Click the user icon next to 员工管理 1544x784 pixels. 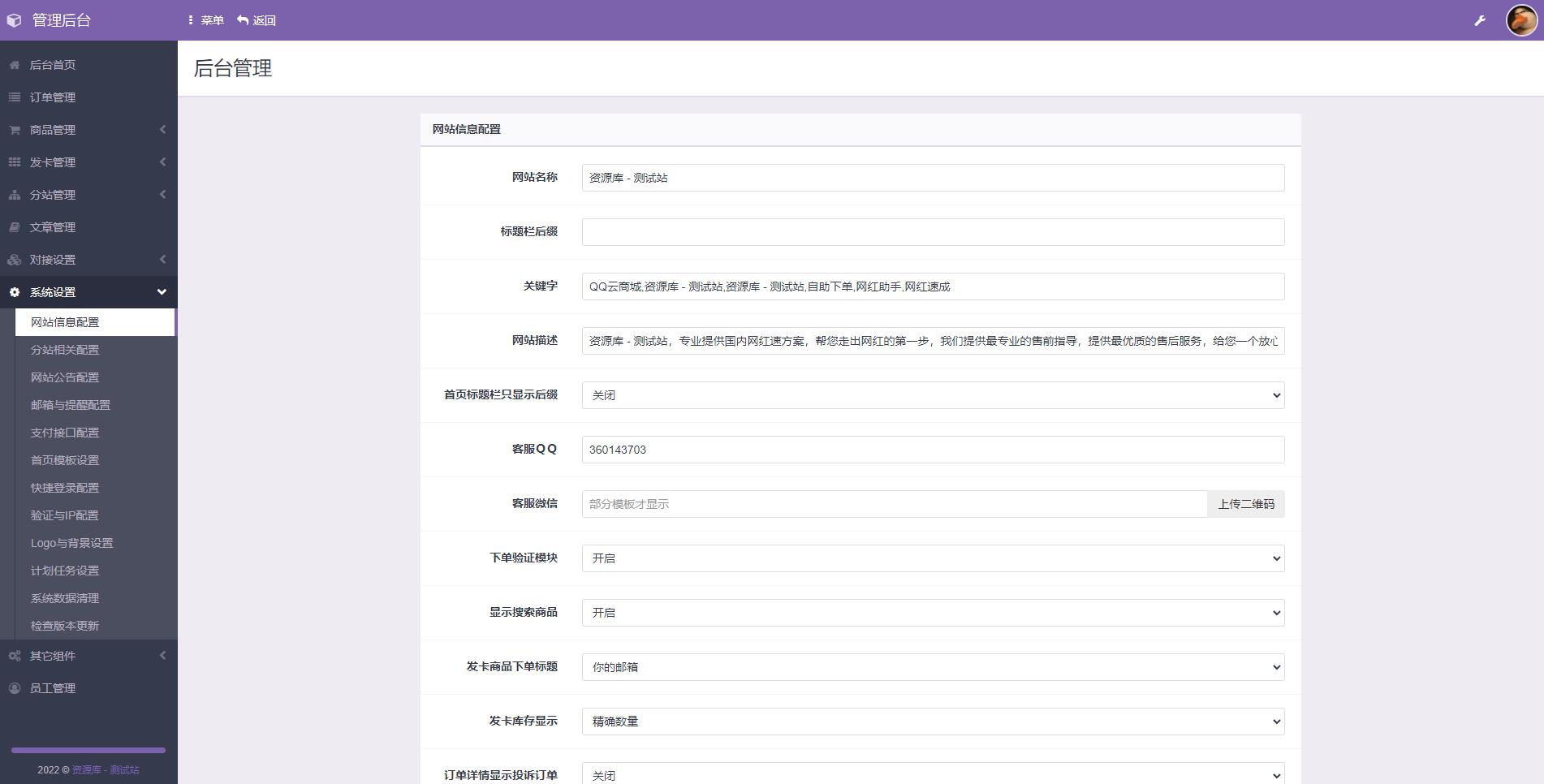coord(15,688)
